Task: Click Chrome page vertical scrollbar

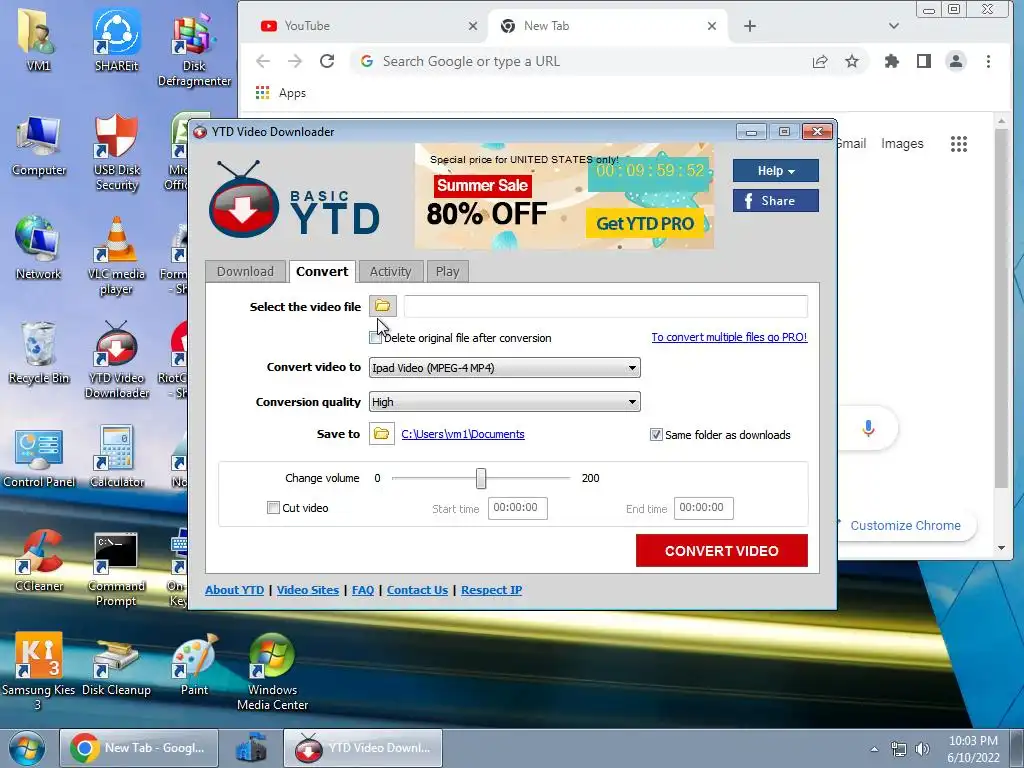Action: click(1001, 308)
